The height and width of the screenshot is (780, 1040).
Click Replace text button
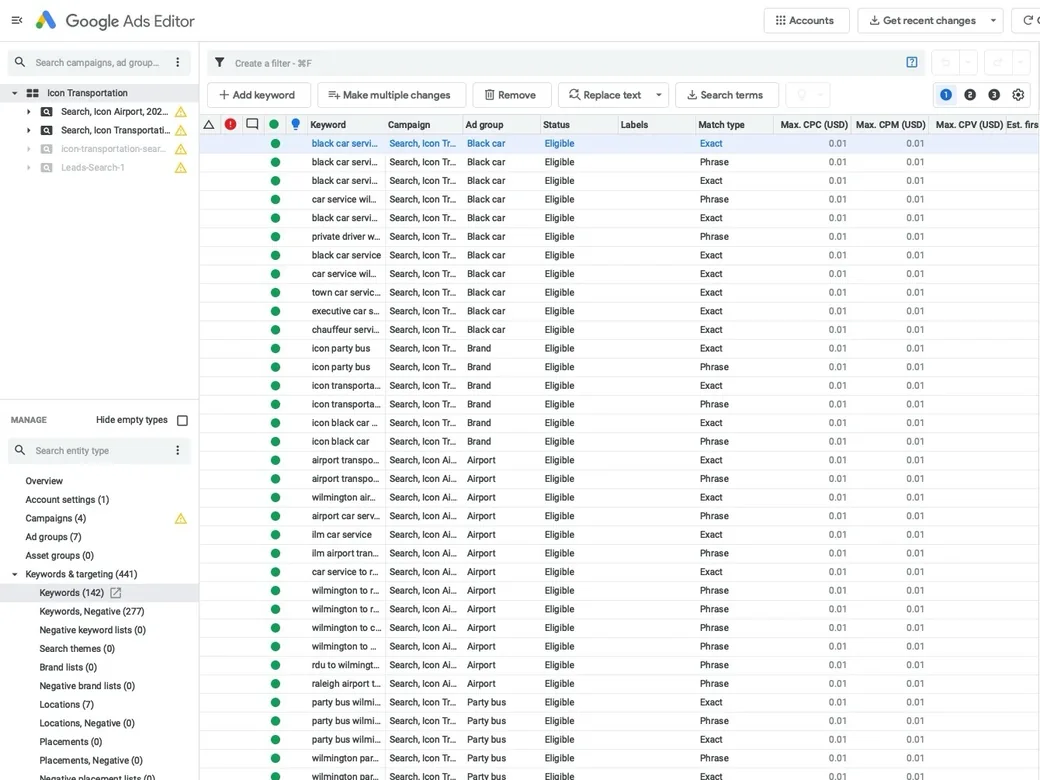point(605,95)
